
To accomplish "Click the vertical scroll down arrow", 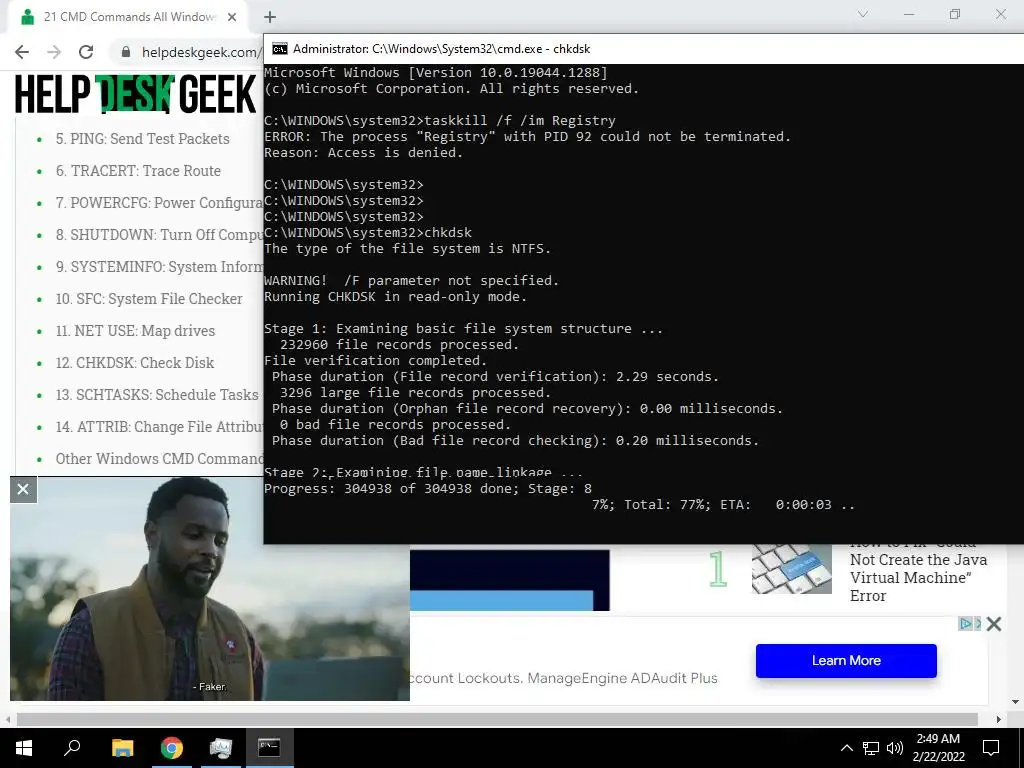I will [x=1015, y=703].
